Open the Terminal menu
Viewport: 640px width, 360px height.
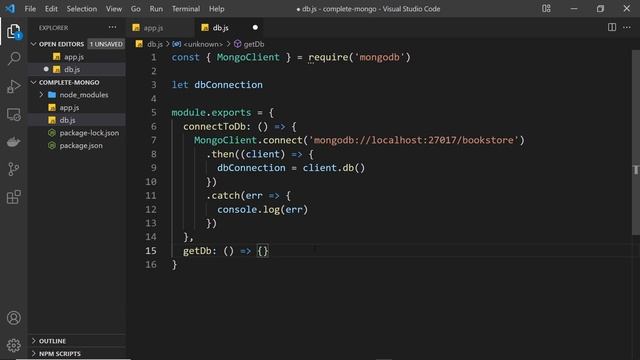[186, 9]
